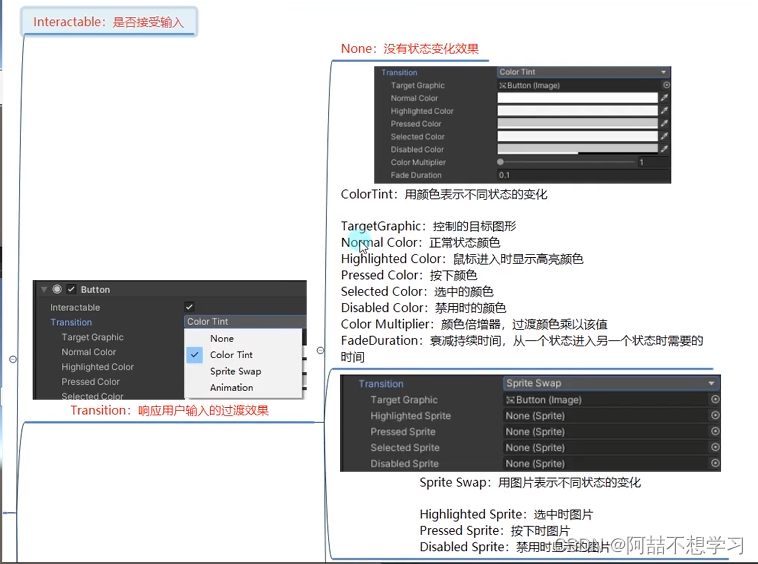Click the red Transition caption text
Screen dimensions: 758x564
(x=170, y=410)
